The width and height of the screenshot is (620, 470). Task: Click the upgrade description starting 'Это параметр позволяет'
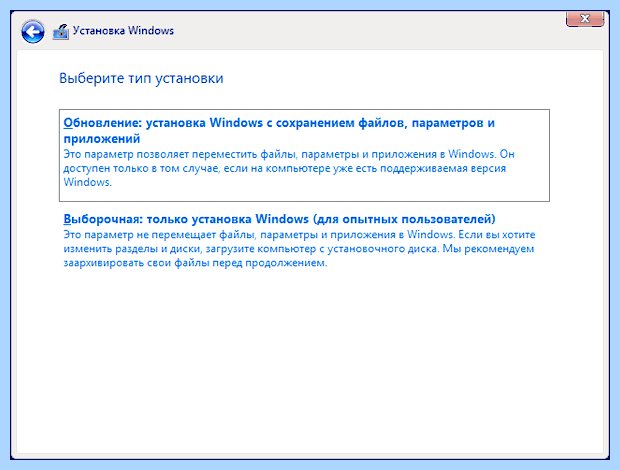point(289,168)
